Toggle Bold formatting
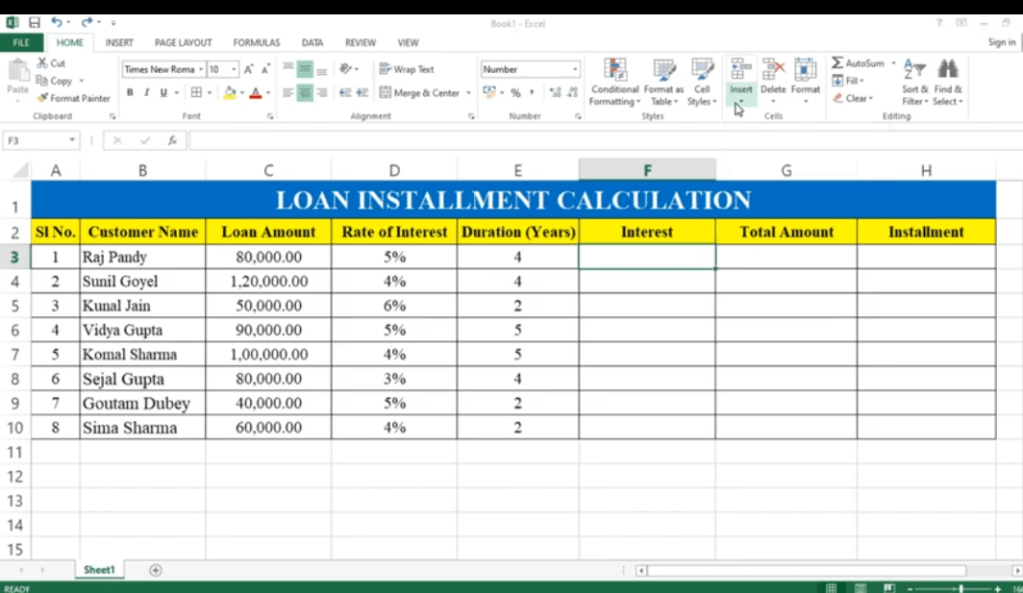This screenshot has width=1023, height=593. click(130, 93)
